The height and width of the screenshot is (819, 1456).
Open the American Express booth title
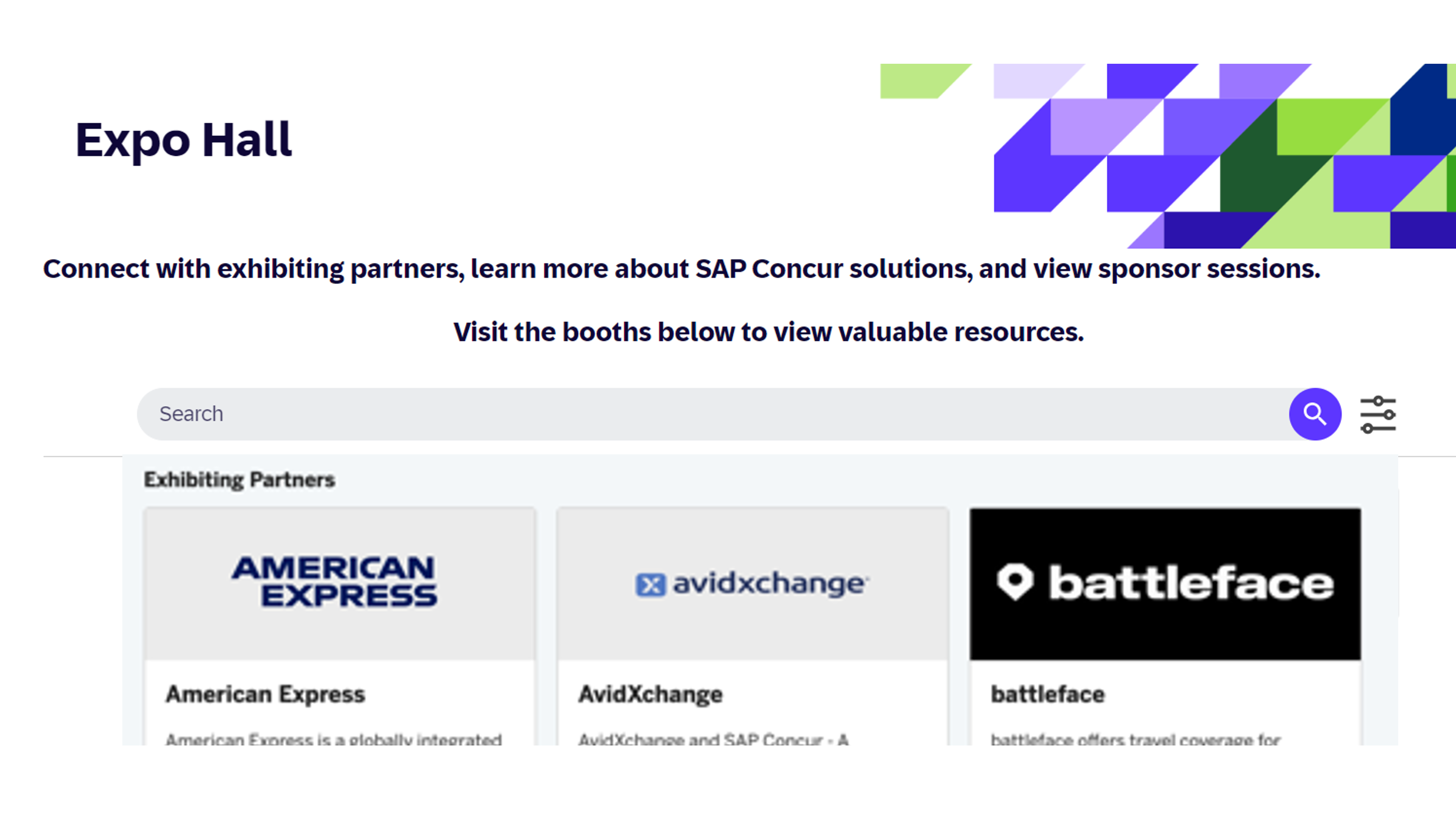(266, 694)
